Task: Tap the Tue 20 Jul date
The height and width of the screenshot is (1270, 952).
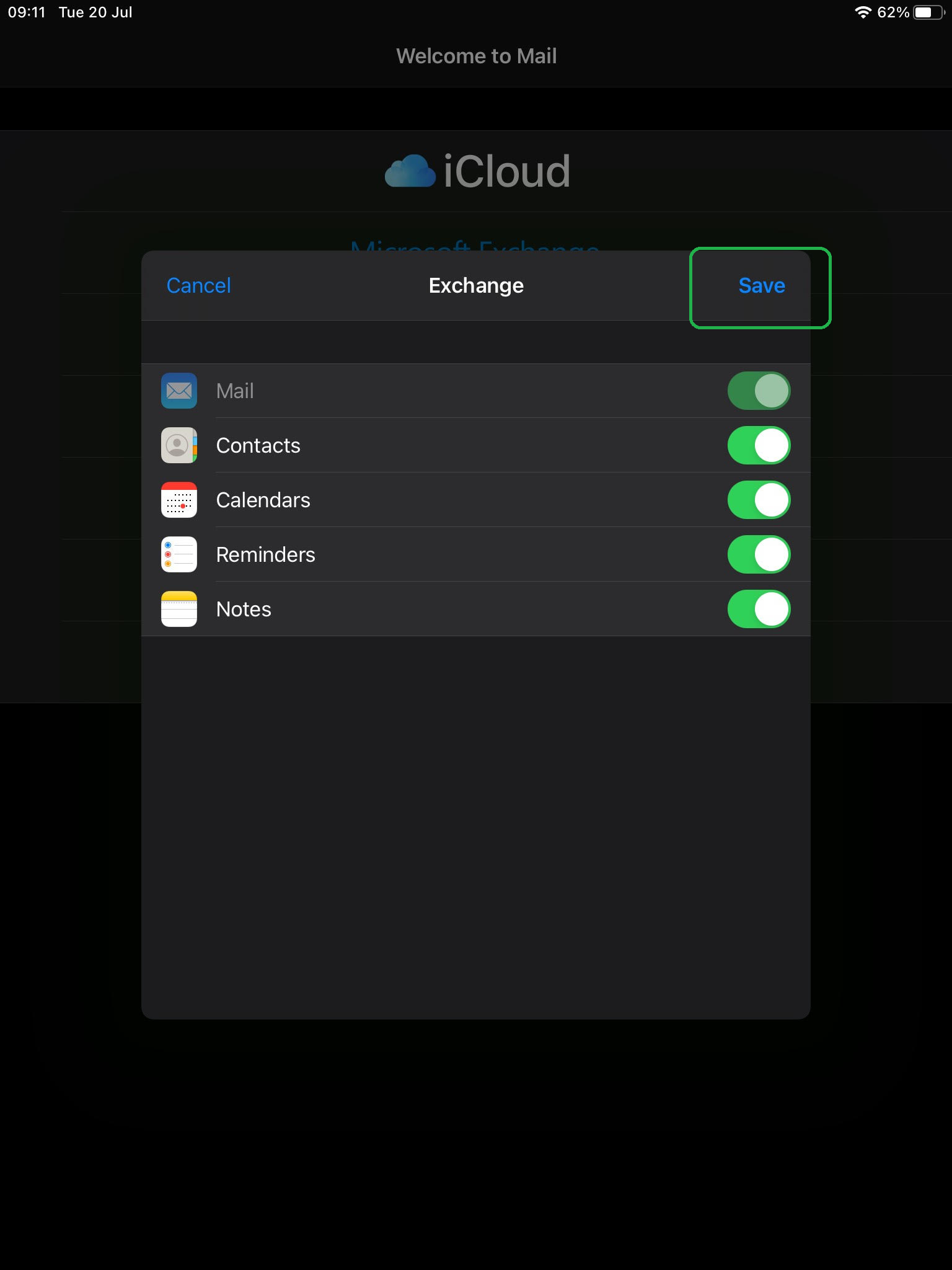Action: 95,12
